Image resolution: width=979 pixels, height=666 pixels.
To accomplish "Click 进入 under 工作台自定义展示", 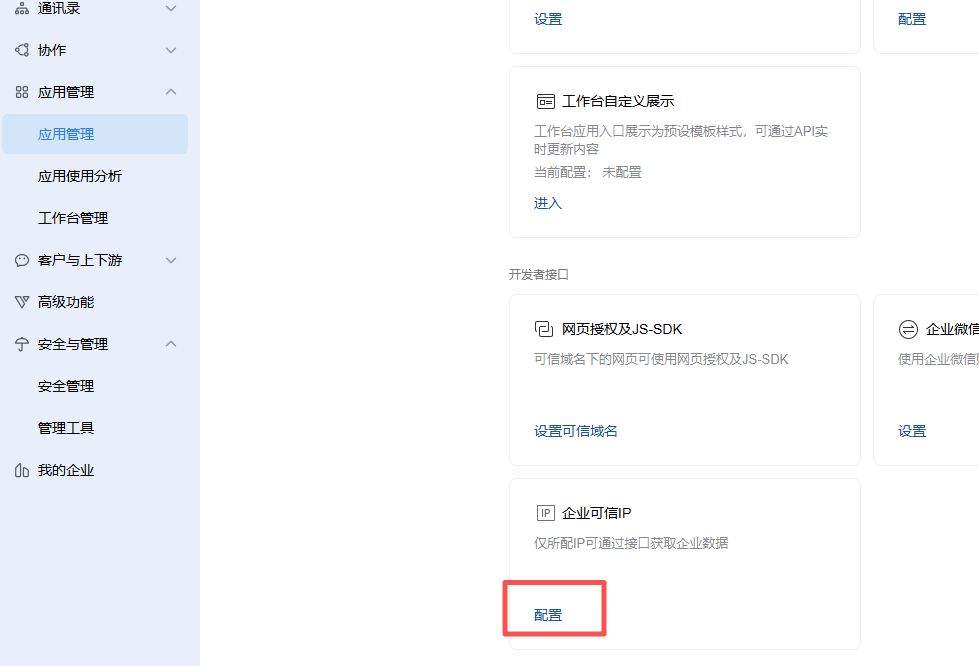I will pyautogui.click(x=547, y=203).
